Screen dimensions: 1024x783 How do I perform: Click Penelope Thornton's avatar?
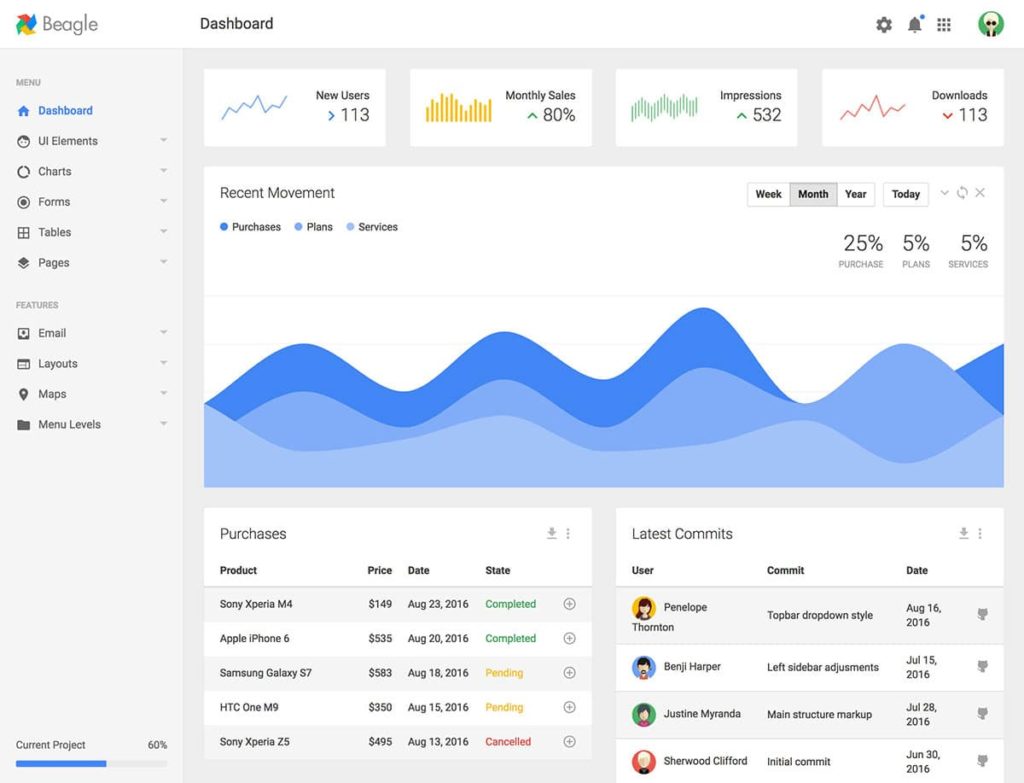tap(644, 608)
